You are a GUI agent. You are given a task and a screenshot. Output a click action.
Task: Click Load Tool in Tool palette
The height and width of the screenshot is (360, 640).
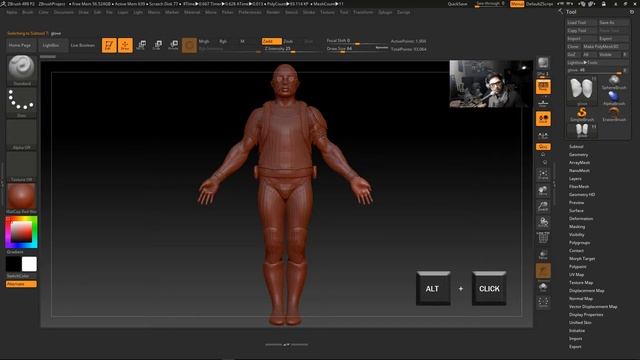coord(581,22)
